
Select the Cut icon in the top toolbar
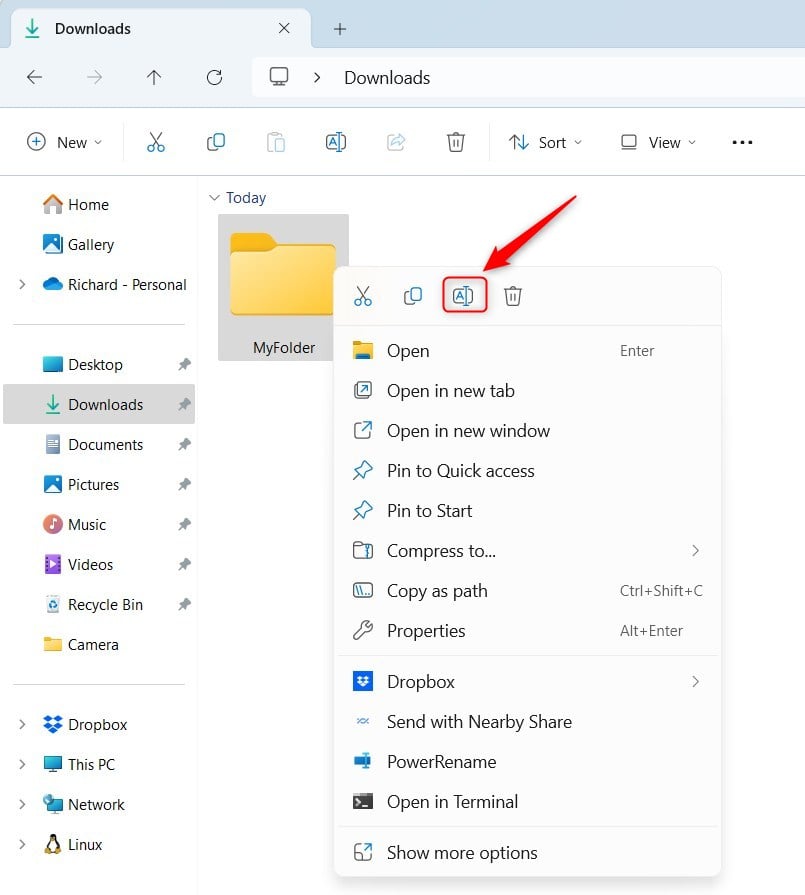point(156,142)
